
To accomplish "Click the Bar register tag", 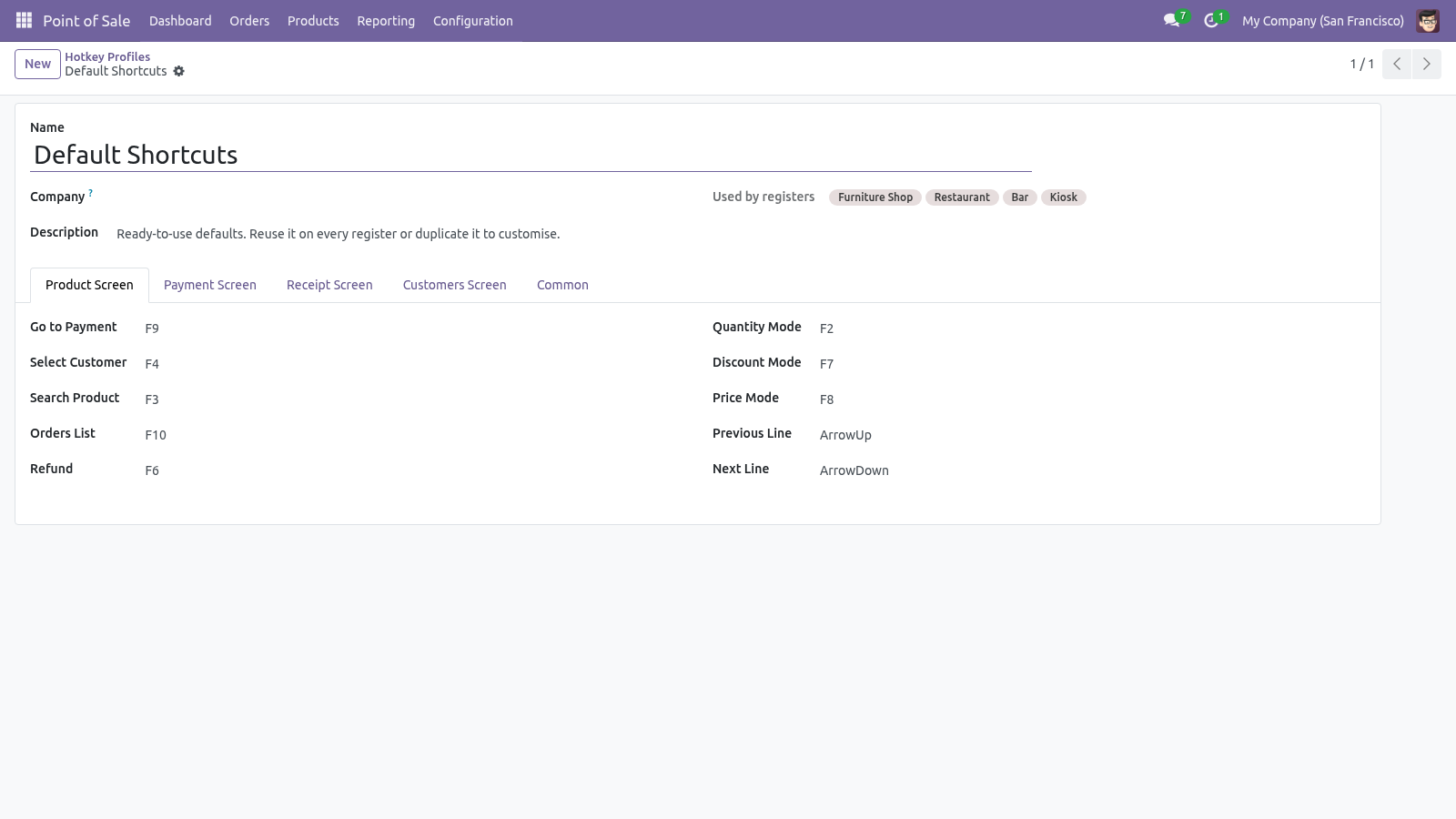I will click(1020, 197).
